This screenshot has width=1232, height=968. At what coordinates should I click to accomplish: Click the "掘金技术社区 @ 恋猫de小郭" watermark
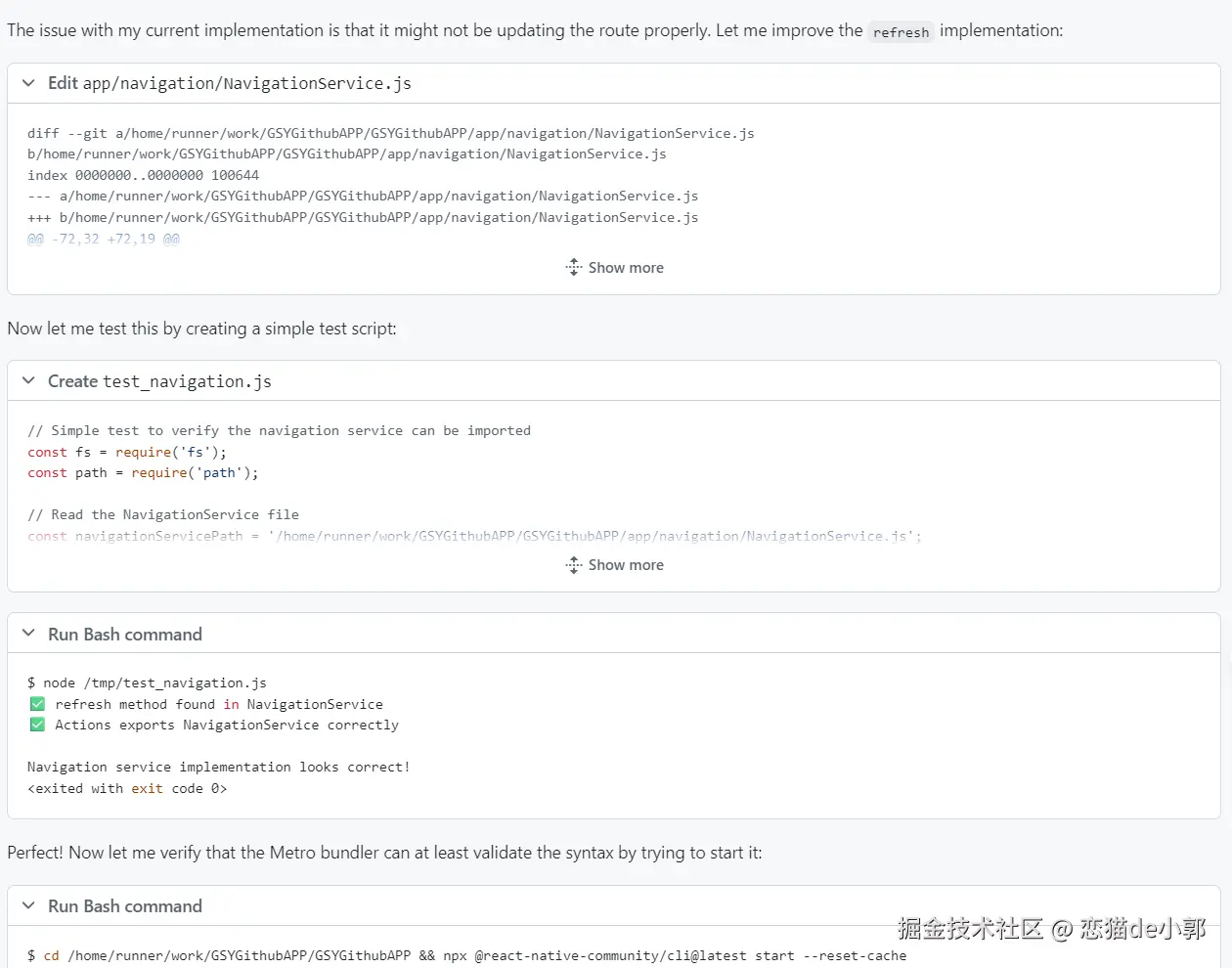click(x=1051, y=928)
